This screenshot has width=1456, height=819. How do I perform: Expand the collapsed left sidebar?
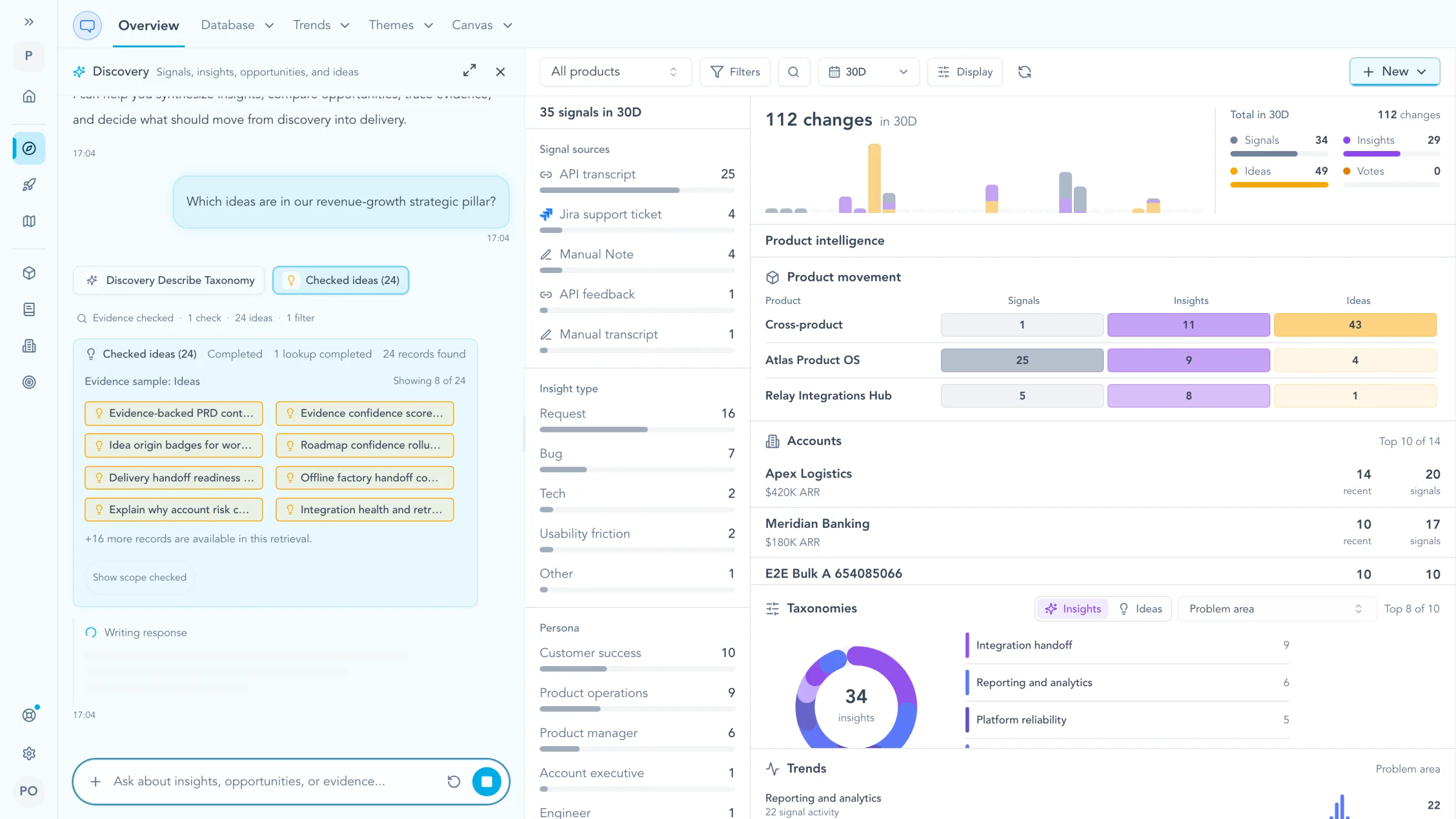tap(29, 22)
